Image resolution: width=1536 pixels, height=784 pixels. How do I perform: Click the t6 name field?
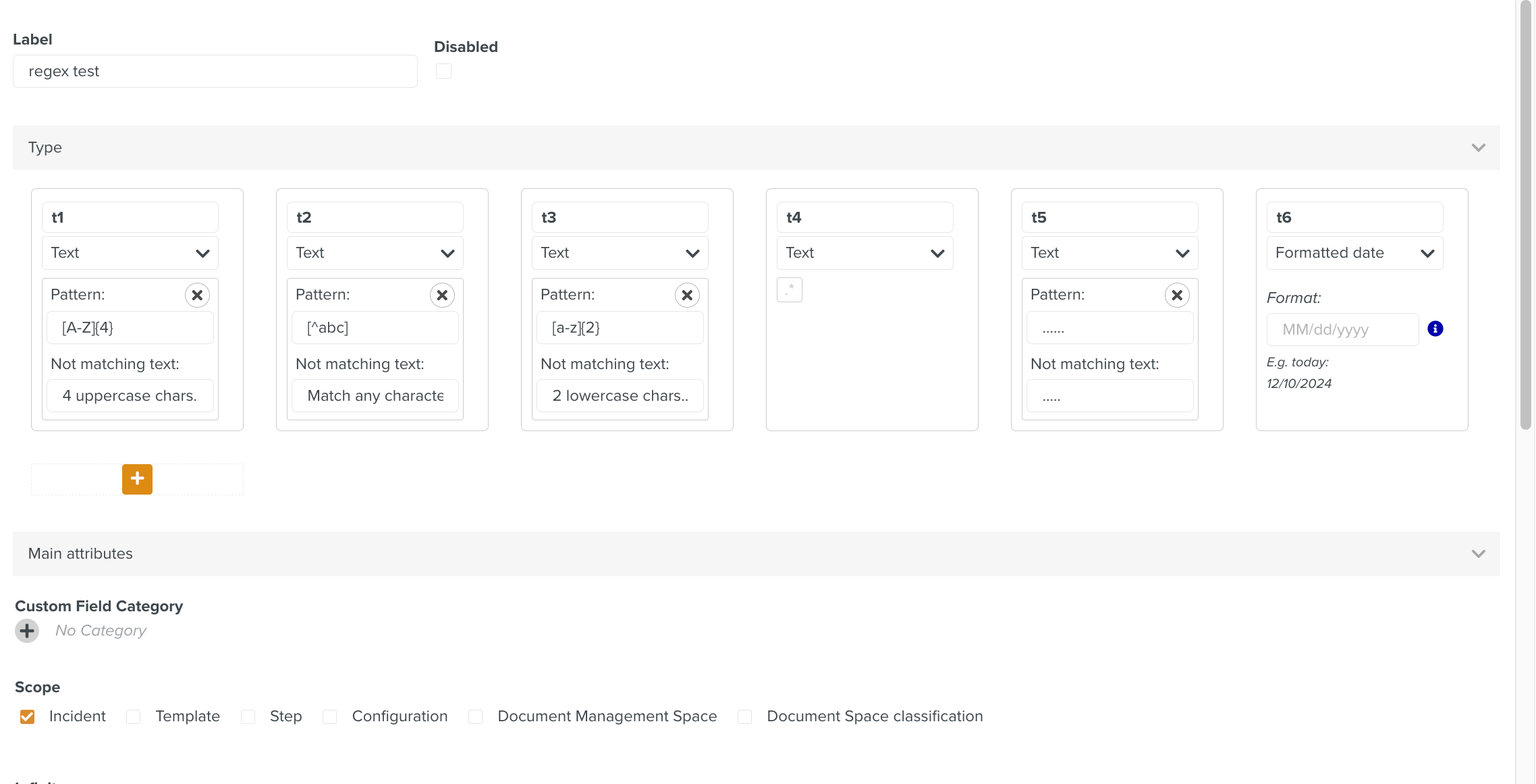pyautogui.click(x=1355, y=217)
